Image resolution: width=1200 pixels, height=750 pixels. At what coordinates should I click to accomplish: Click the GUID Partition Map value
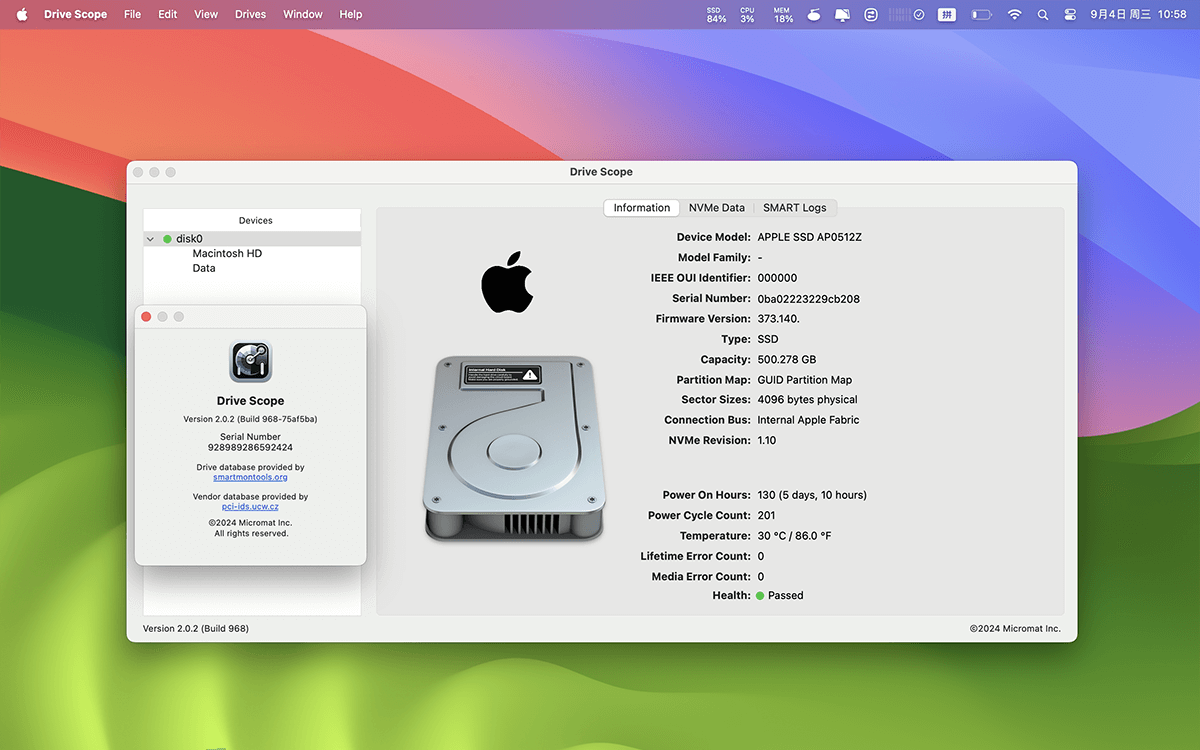(805, 380)
